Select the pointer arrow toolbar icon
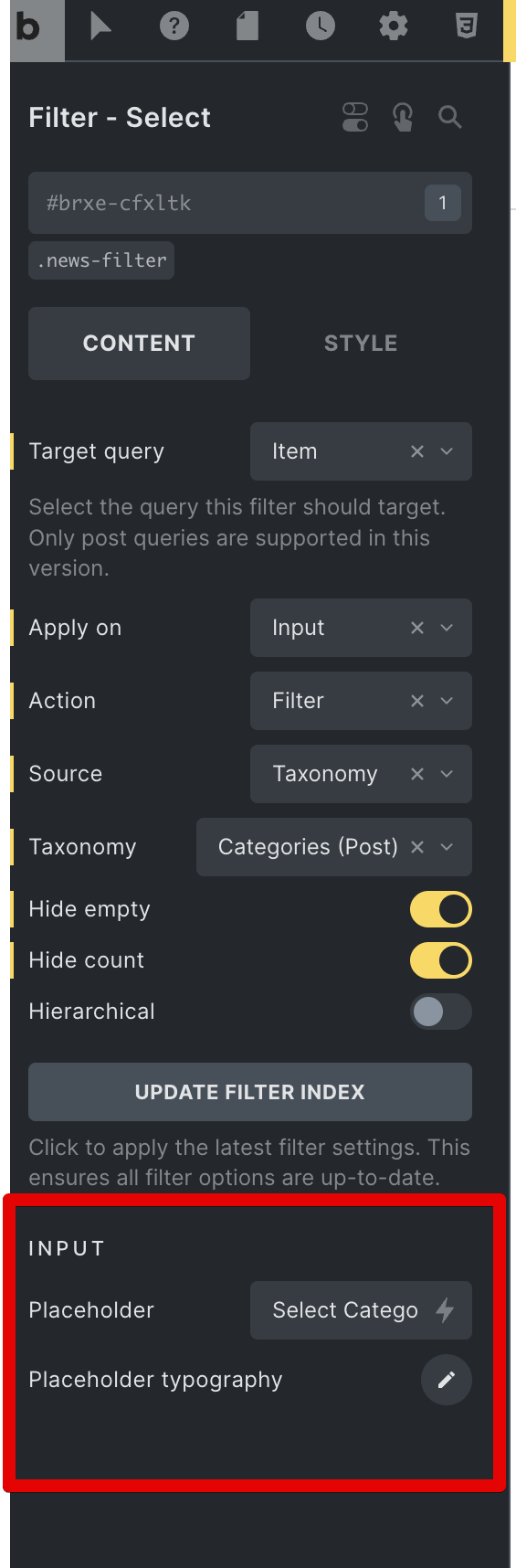The height and width of the screenshot is (1568, 516). pyautogui.click(x=100, y=26)
